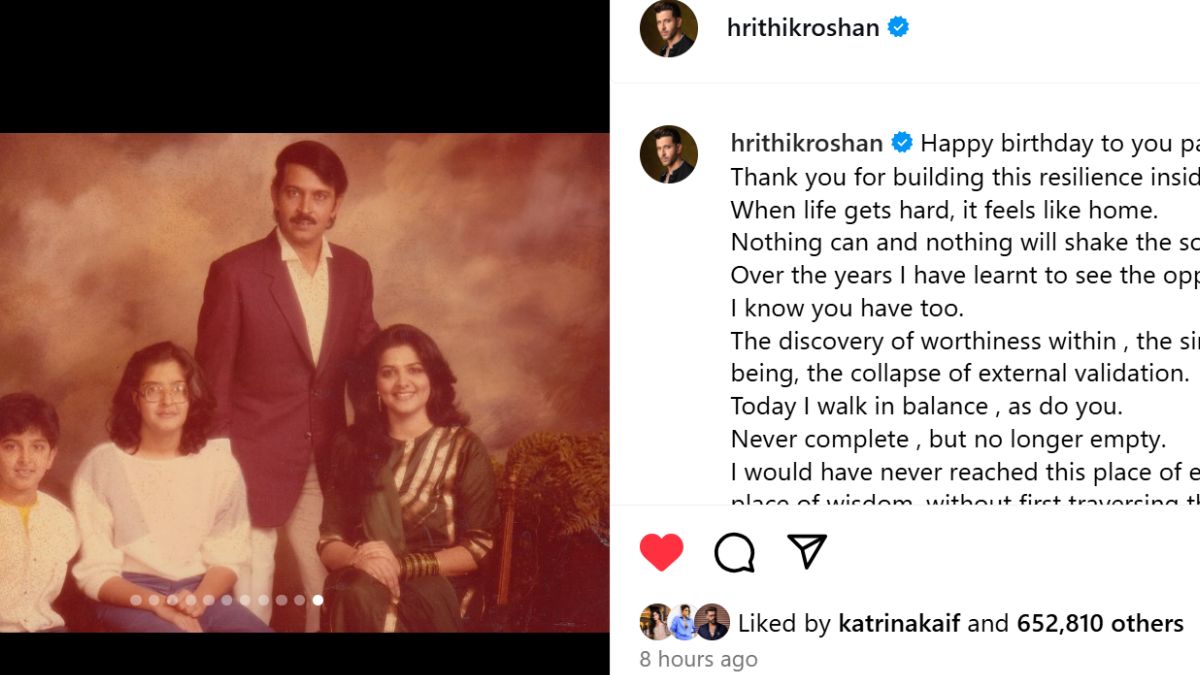The image size is (1200, 675).
Task: Select the active last carousel dot
Action: point(317,600)
